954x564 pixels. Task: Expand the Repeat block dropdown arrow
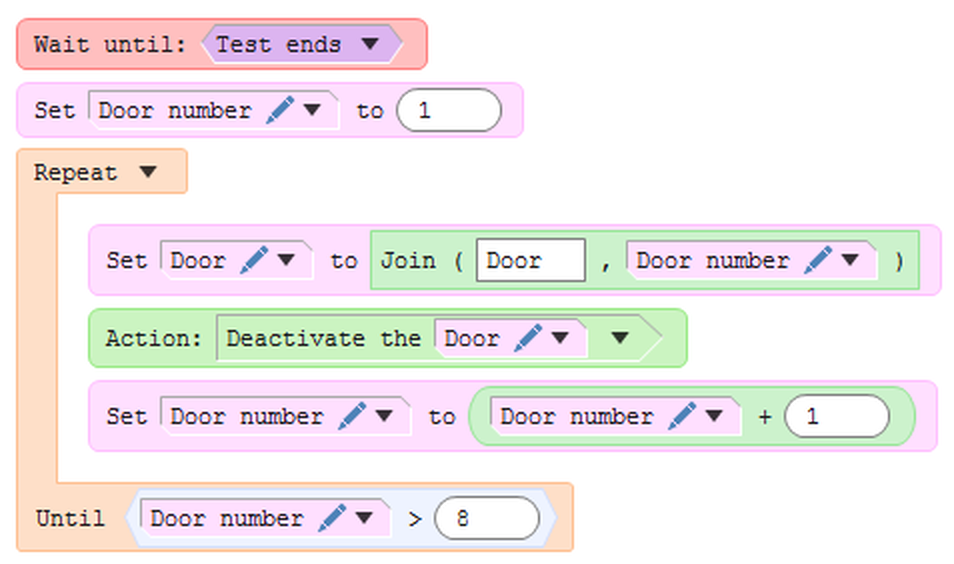point(148,173)
